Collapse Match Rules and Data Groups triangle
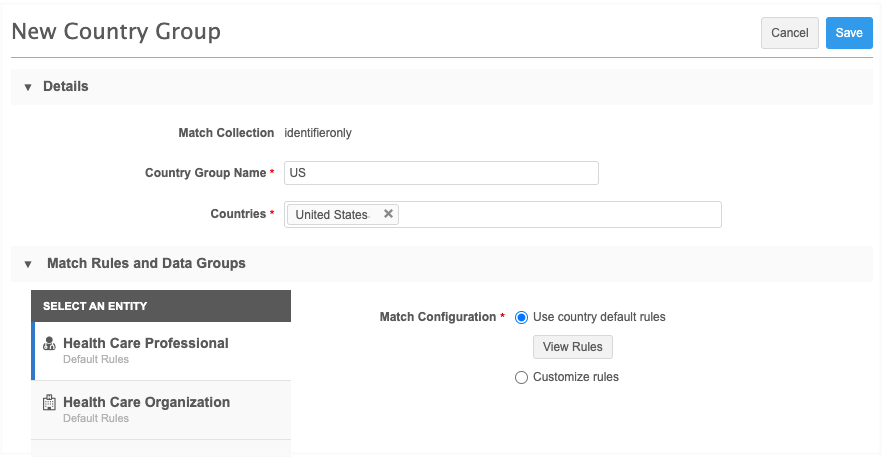 pos(28,264)
